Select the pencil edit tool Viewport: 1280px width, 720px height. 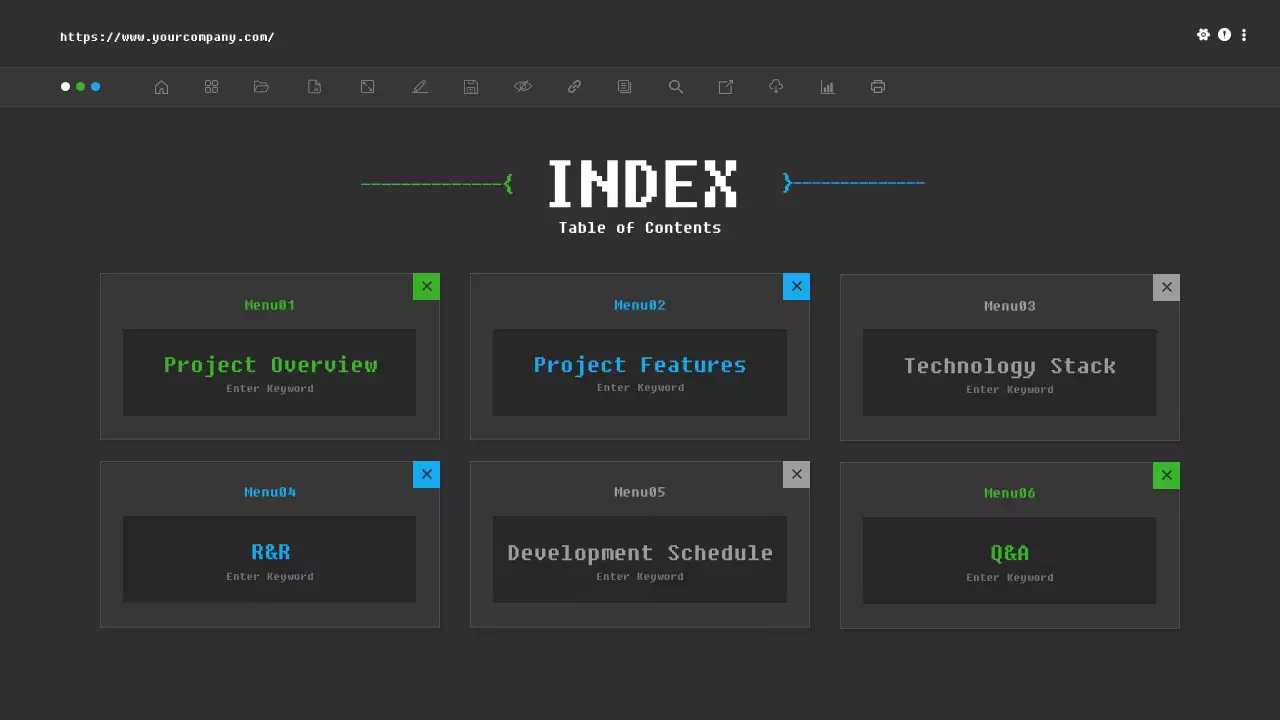click(x=420, y=87)
